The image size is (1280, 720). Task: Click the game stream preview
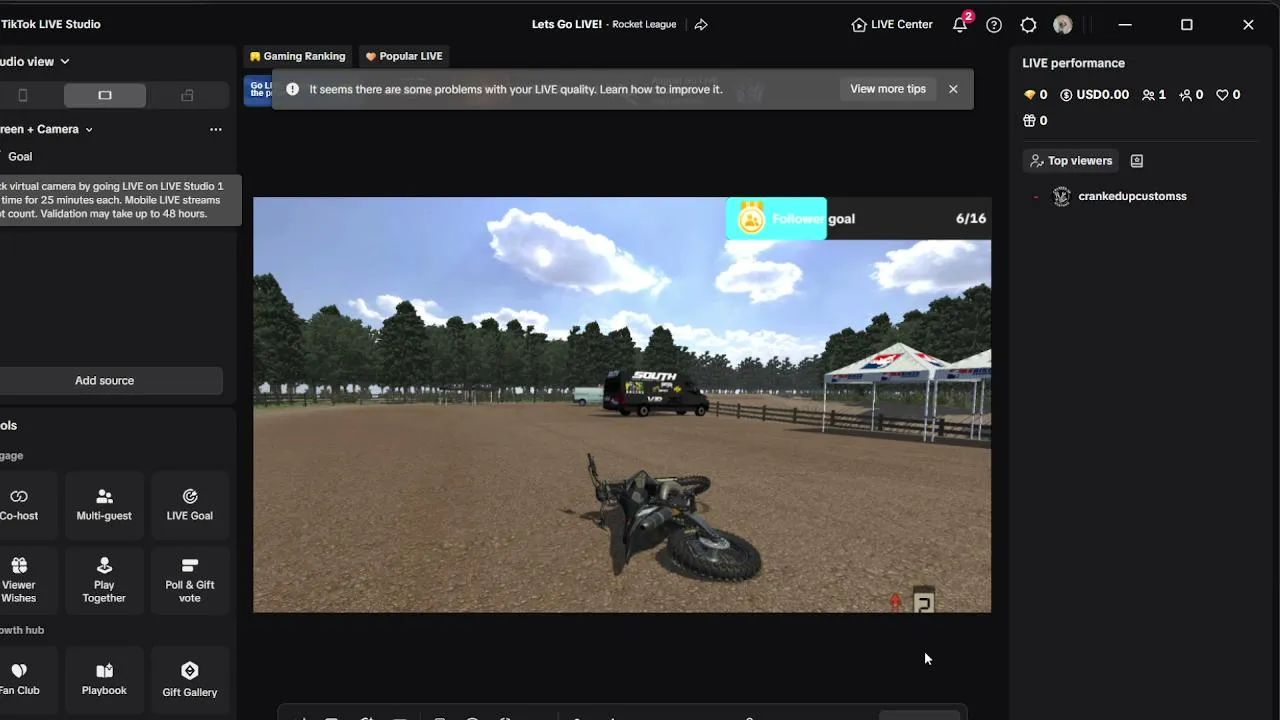622,405
